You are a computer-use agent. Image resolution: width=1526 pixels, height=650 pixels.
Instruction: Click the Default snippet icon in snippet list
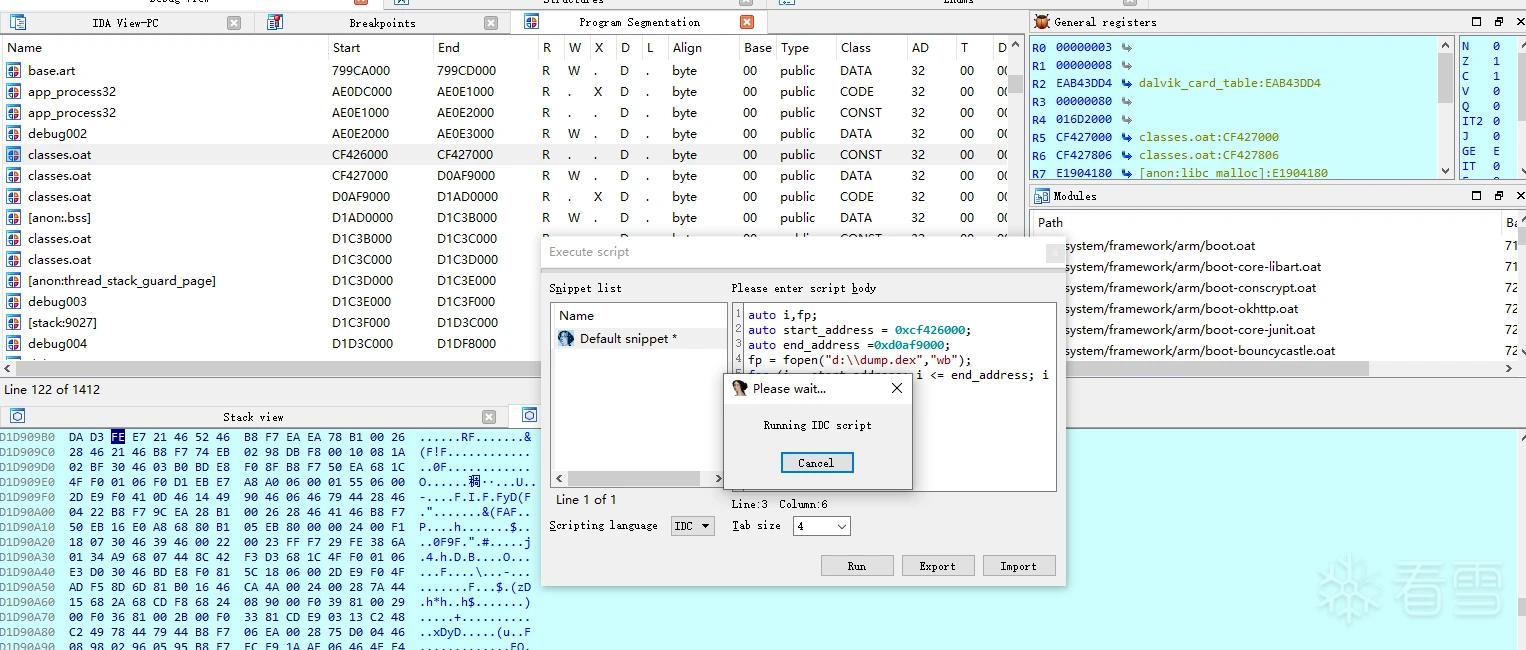(x=566, y=339)
